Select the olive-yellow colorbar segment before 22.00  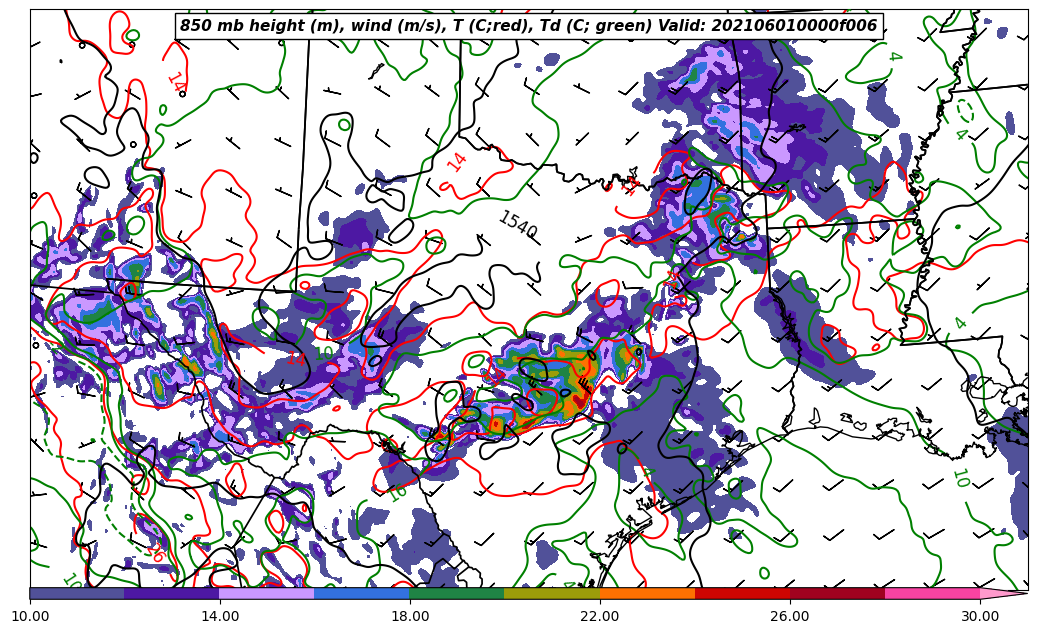pyautogui.click(x=552, y=593)
